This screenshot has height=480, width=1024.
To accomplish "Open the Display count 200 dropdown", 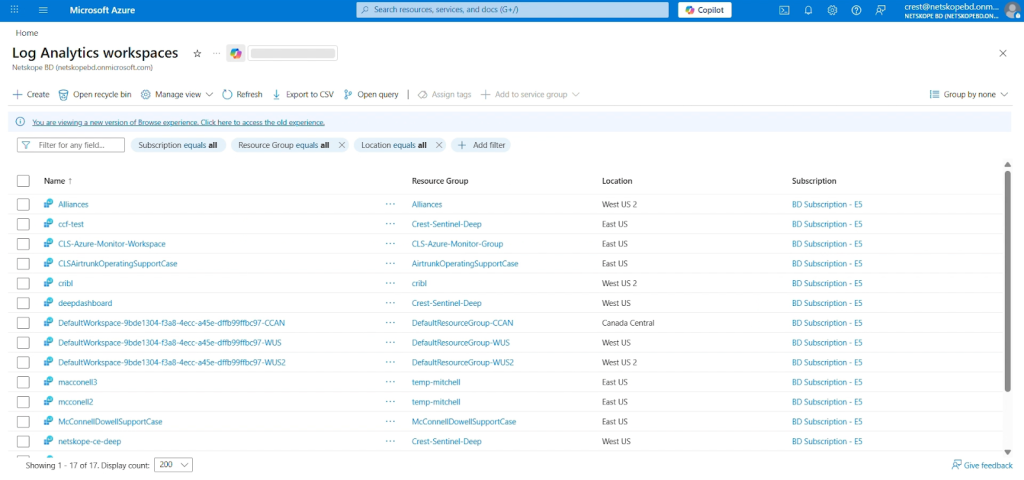I will pos(173,464).
